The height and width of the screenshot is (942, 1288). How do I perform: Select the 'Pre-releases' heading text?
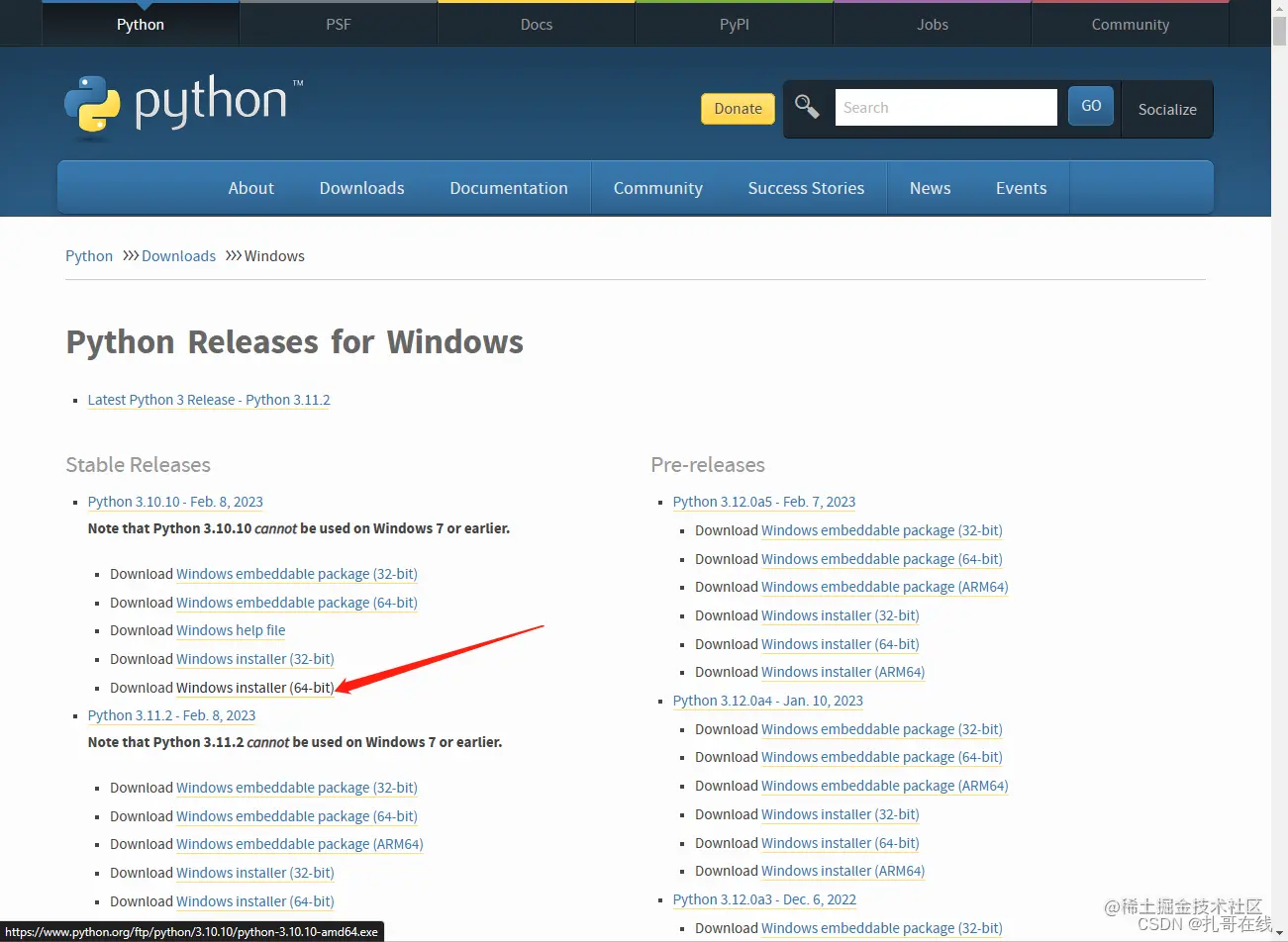[x=708, y=465]
